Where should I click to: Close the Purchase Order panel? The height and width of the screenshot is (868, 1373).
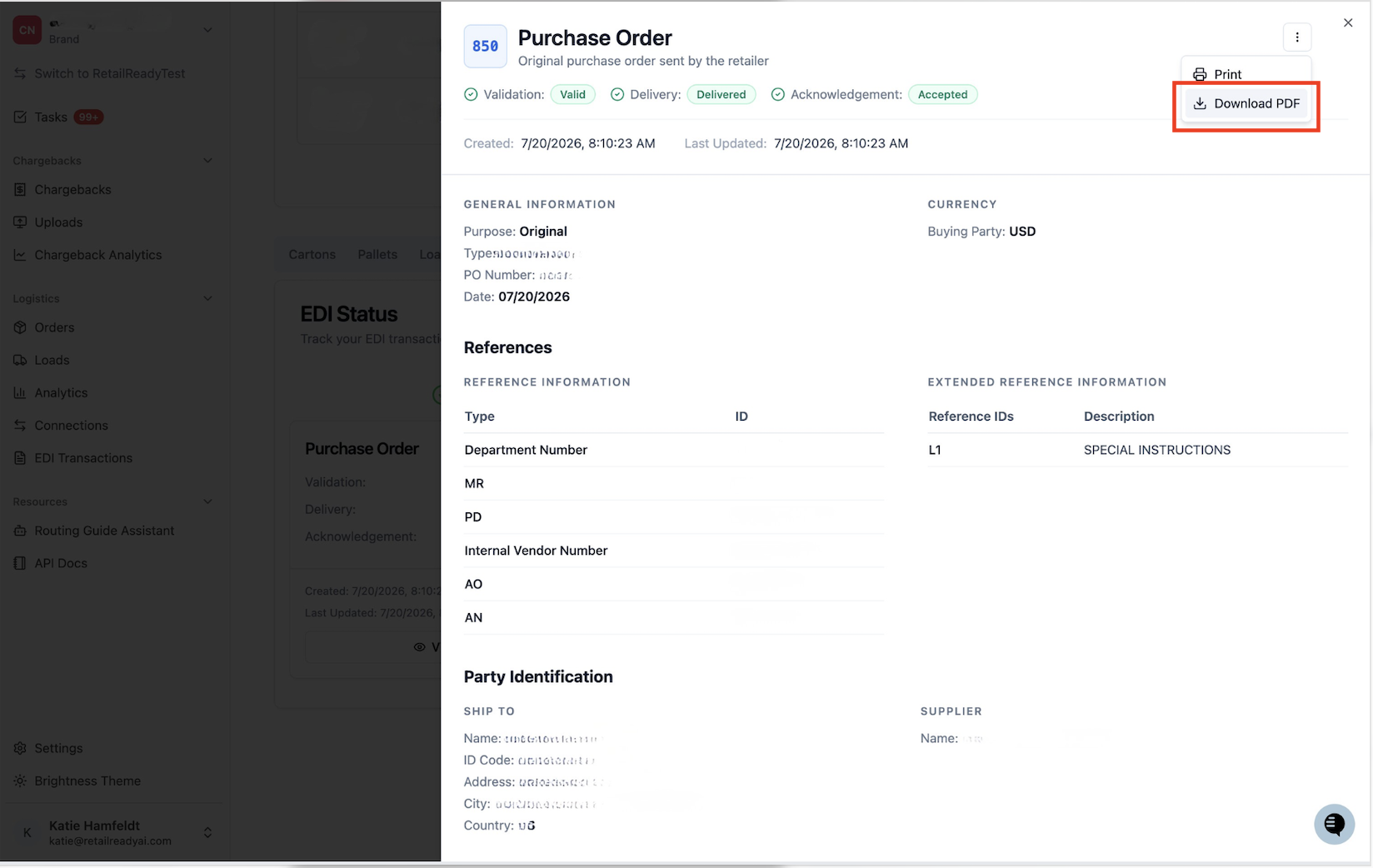(x=1348, y=23)
